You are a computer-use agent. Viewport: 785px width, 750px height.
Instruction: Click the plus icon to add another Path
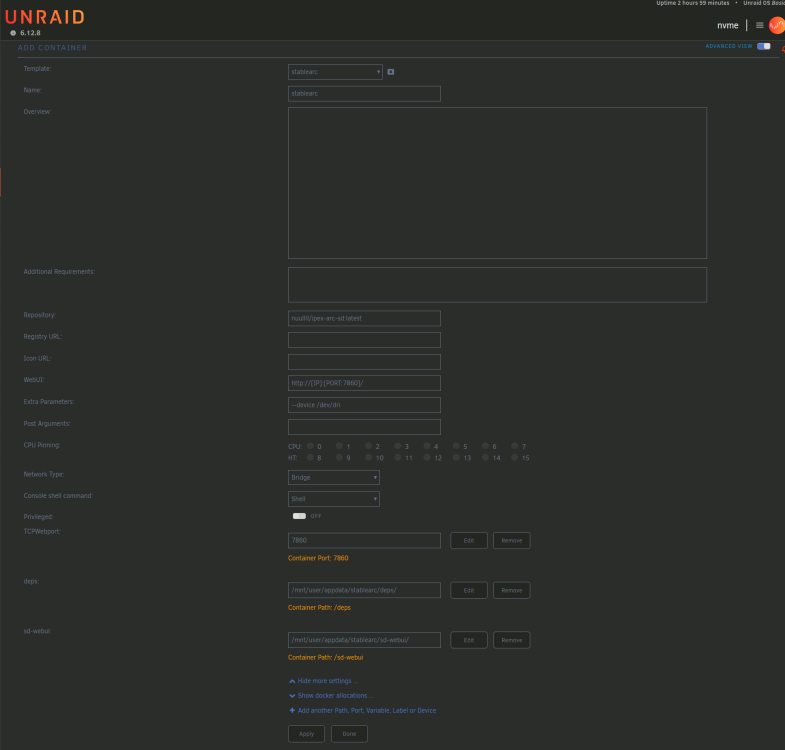tap(292, 710)
